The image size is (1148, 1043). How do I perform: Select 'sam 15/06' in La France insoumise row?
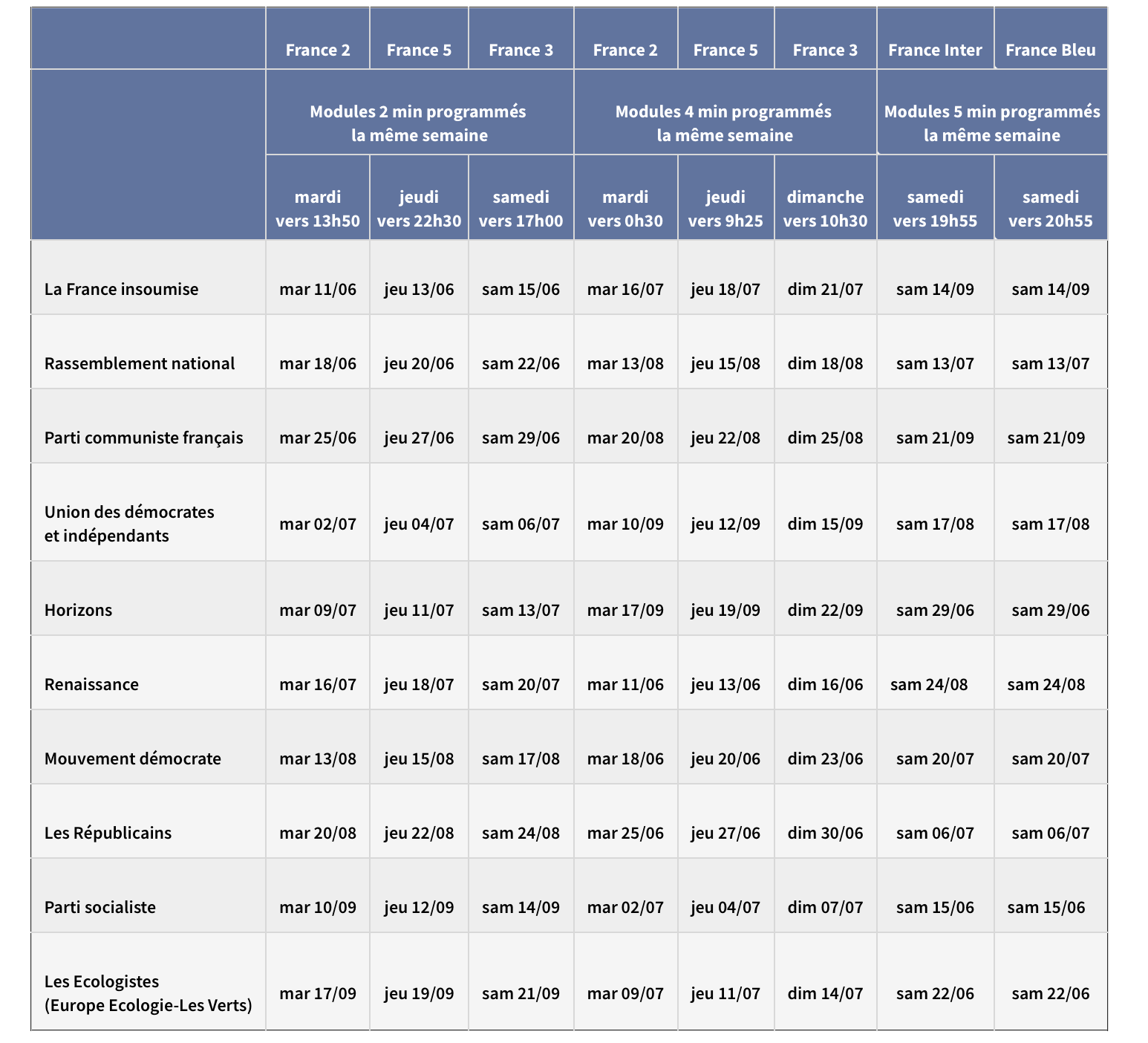[x=521, y=289]
